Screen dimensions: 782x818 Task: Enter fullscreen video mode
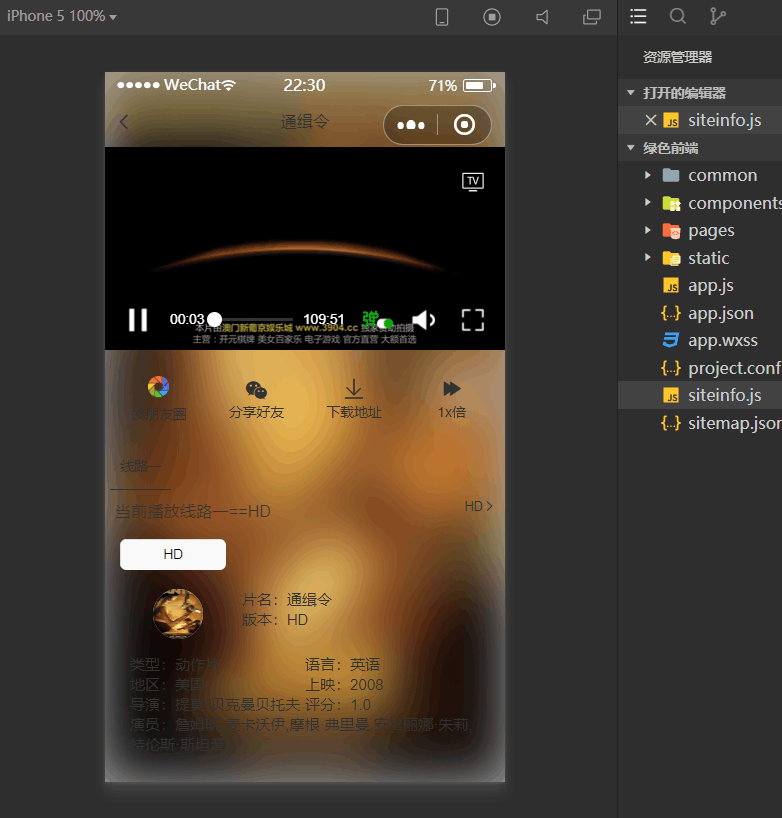(x=472, y=320)
